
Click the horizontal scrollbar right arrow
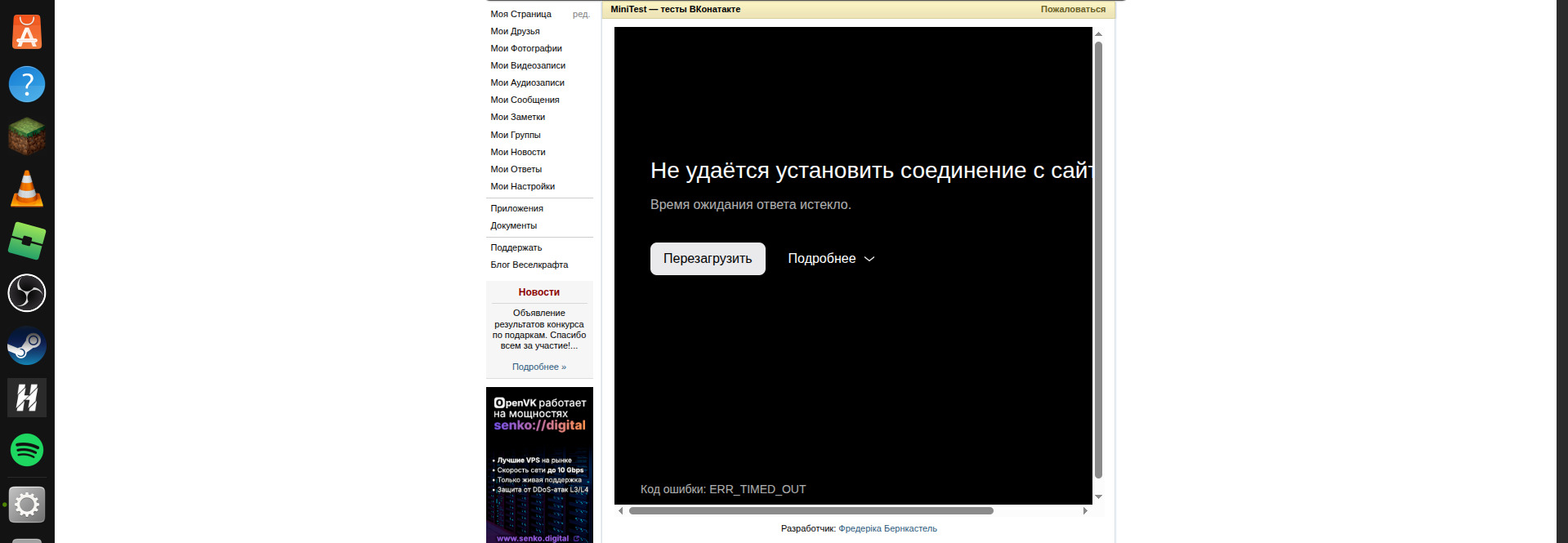1085,510
